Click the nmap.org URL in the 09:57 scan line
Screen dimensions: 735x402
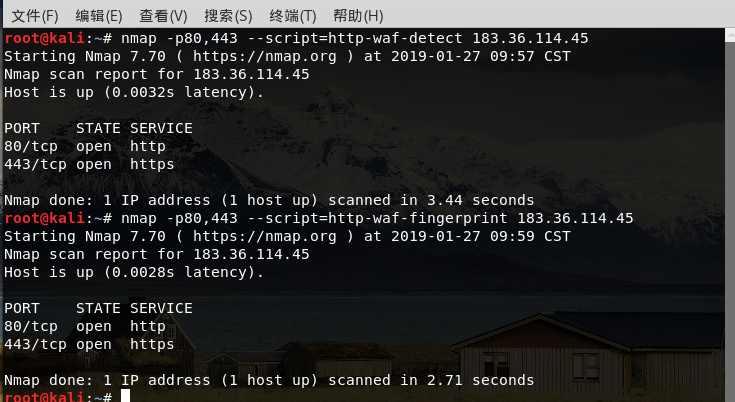pos(264,56)
